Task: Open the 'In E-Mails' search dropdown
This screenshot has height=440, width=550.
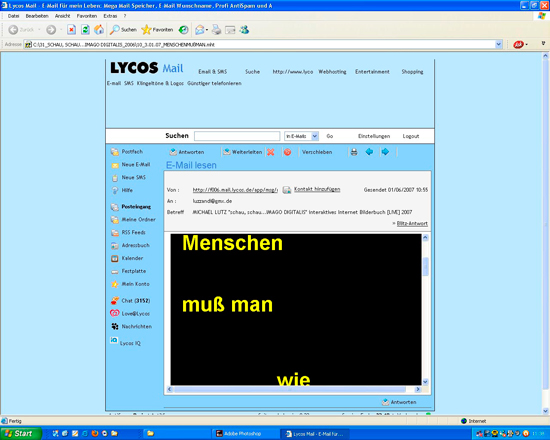Action: pyautogui.click(x=301, y=136)
